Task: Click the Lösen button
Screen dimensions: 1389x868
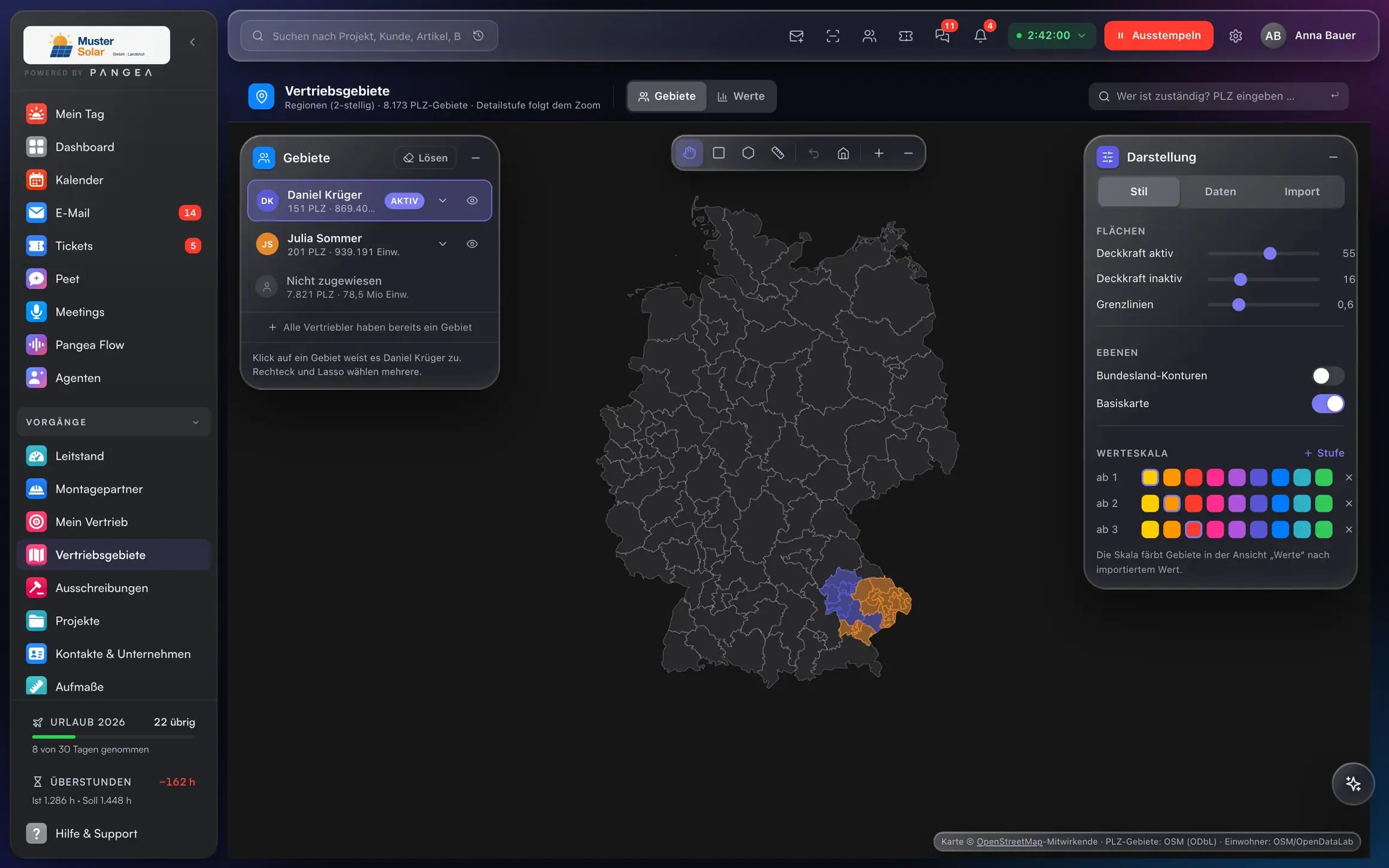Action: pyautogui.click(x=425, y=158)
